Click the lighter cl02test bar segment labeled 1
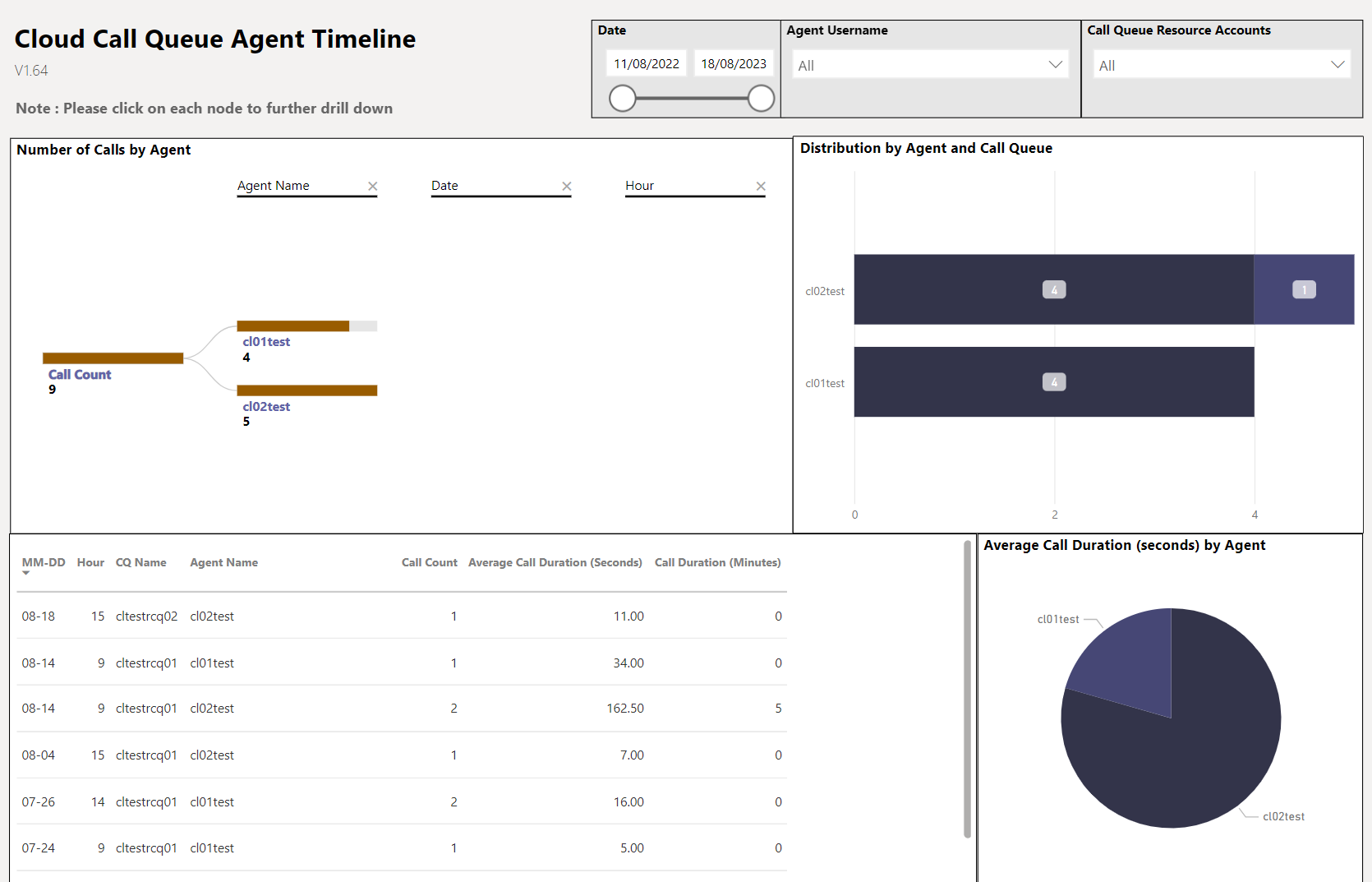The width and height of the screenshot is (1372, 882). (x=1304, y=289)
